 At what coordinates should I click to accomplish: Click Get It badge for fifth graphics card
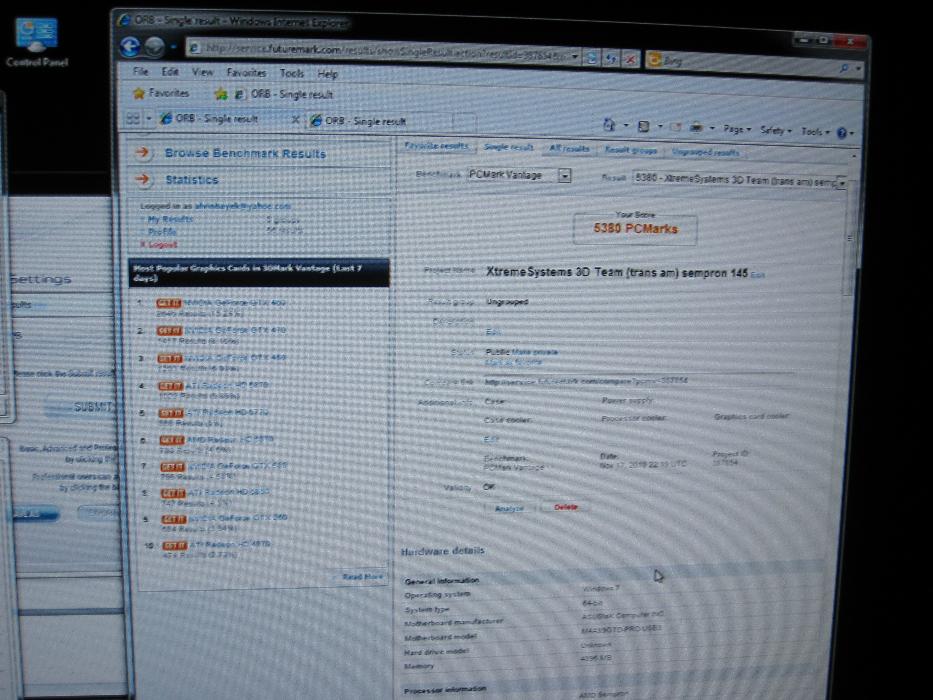(171, 413)
